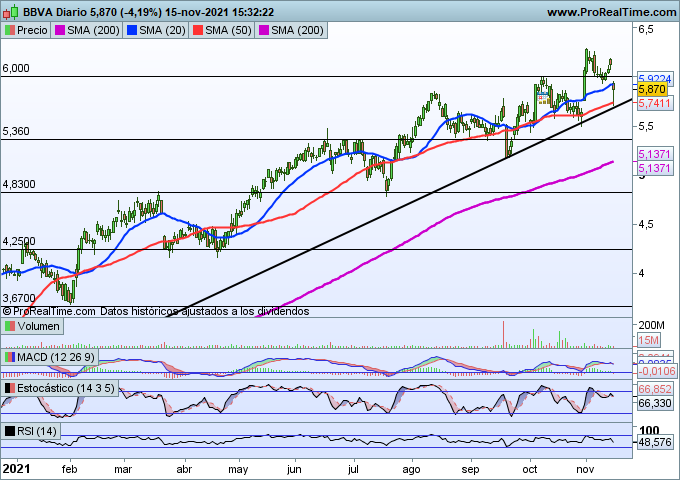Click the calendar event icon on the October candles
This screenshot has height=480, width=680.
543,98
